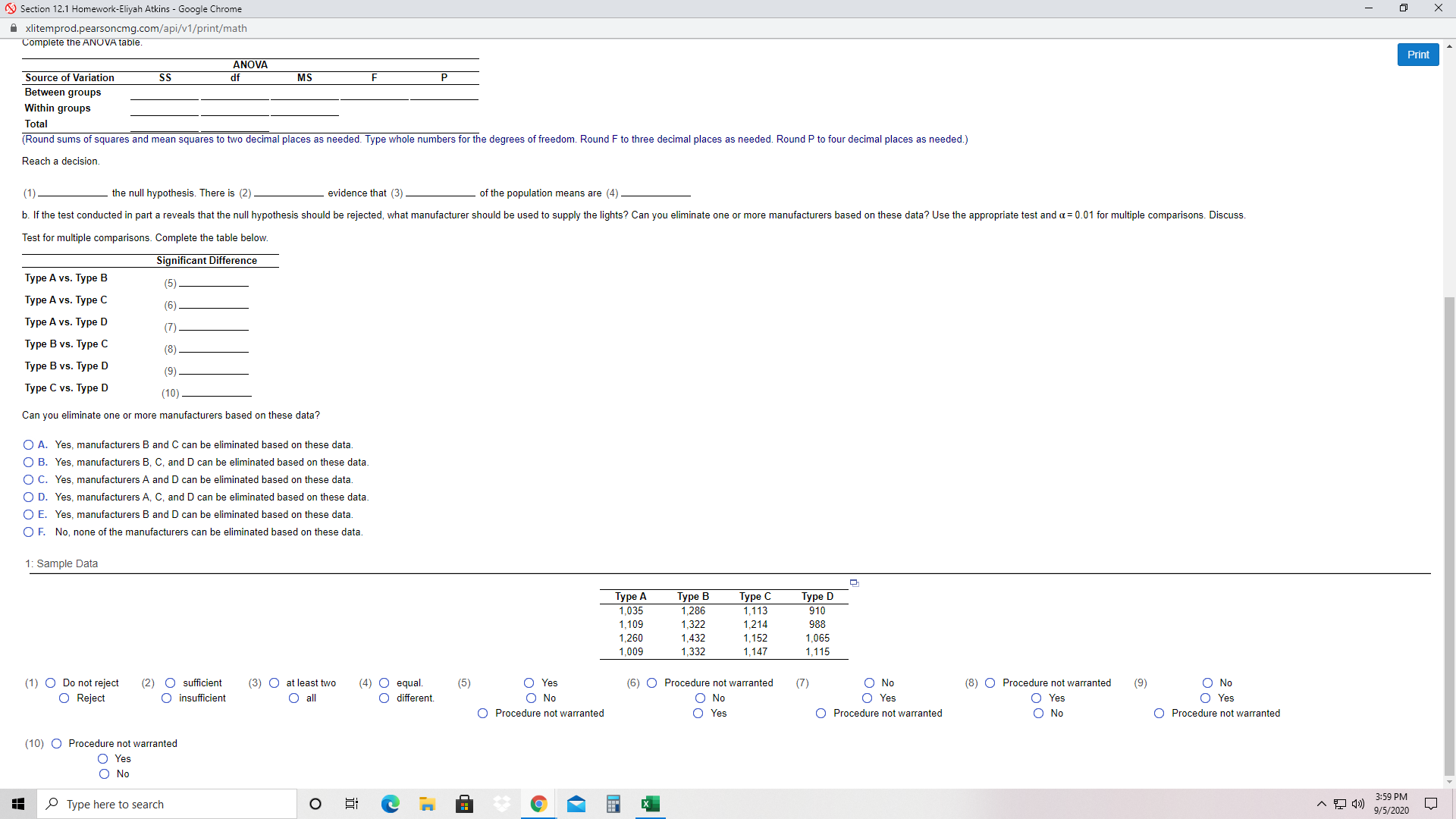The height and width of the screenshot is (819, 1456).
Task: Open the Windows Start menu
Action: point(18,804)
